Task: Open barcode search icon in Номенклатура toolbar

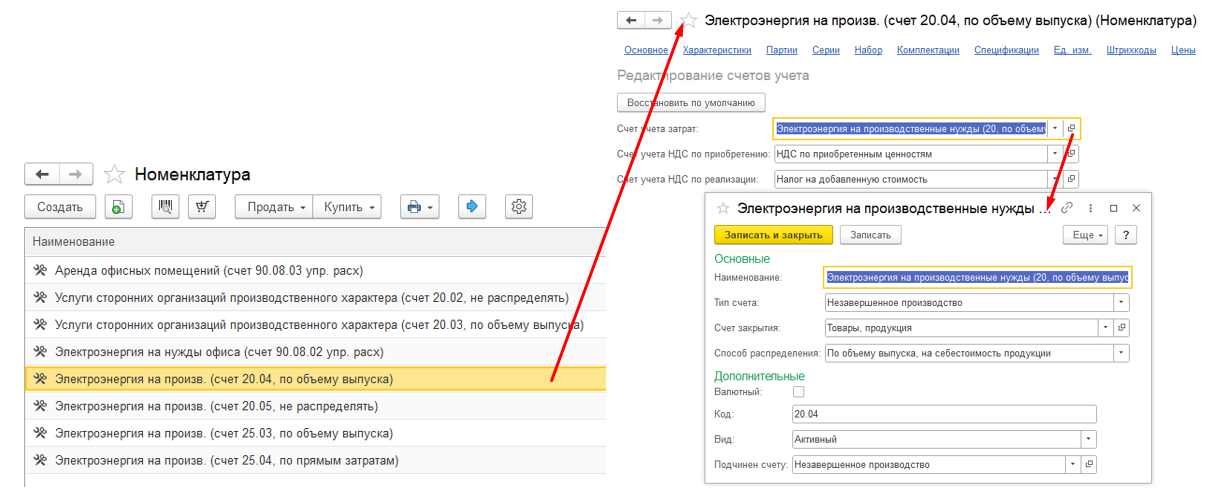Action: coord(165,207)
